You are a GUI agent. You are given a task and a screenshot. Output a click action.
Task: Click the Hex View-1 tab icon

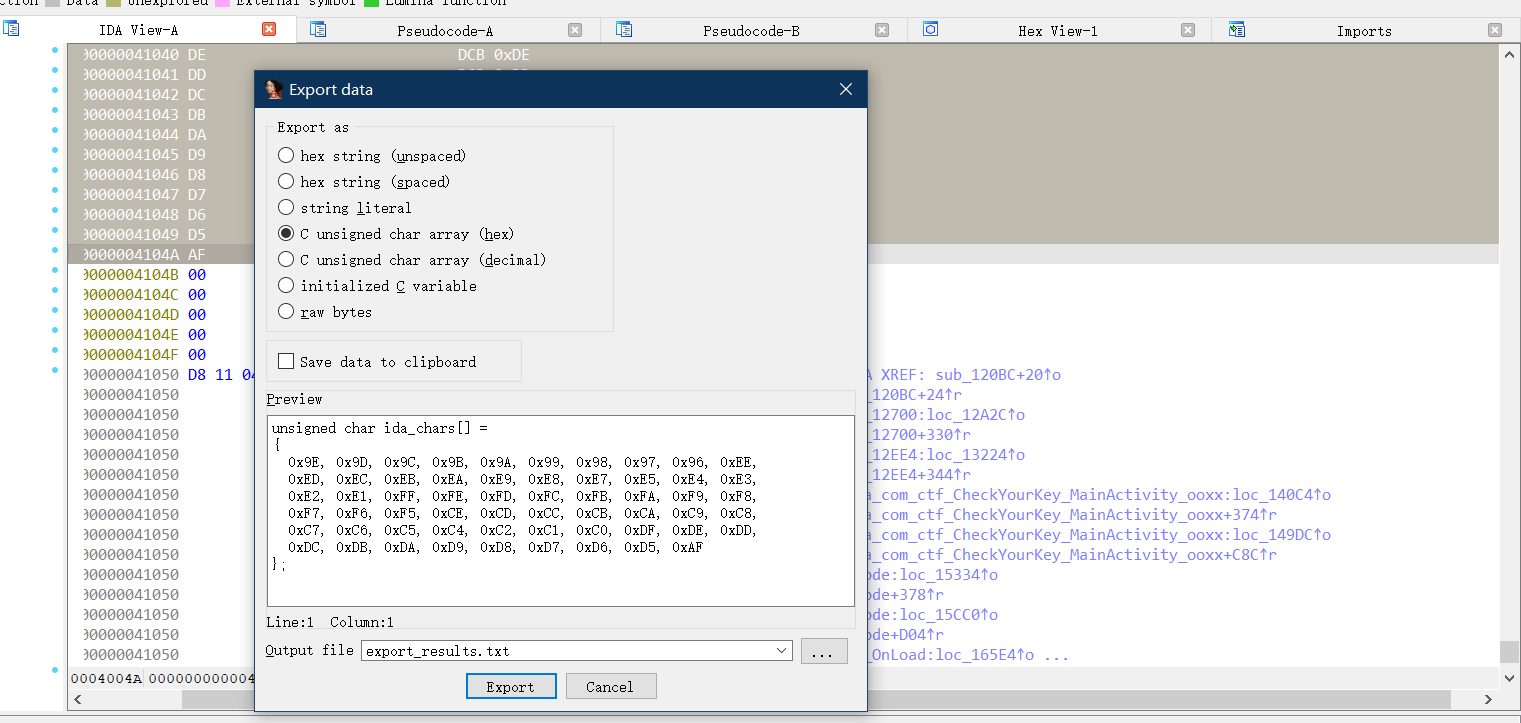click(930, 29)
